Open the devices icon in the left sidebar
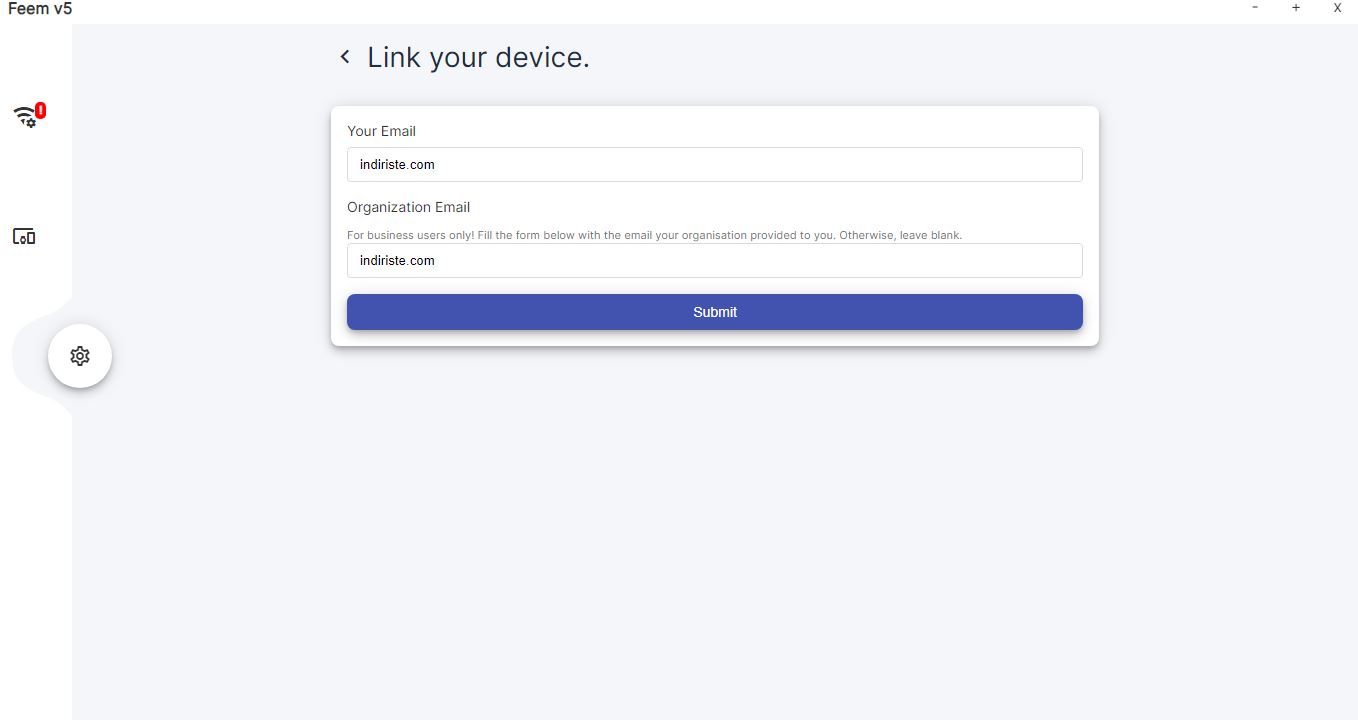 pyautogui.click(x=24, y=237)
